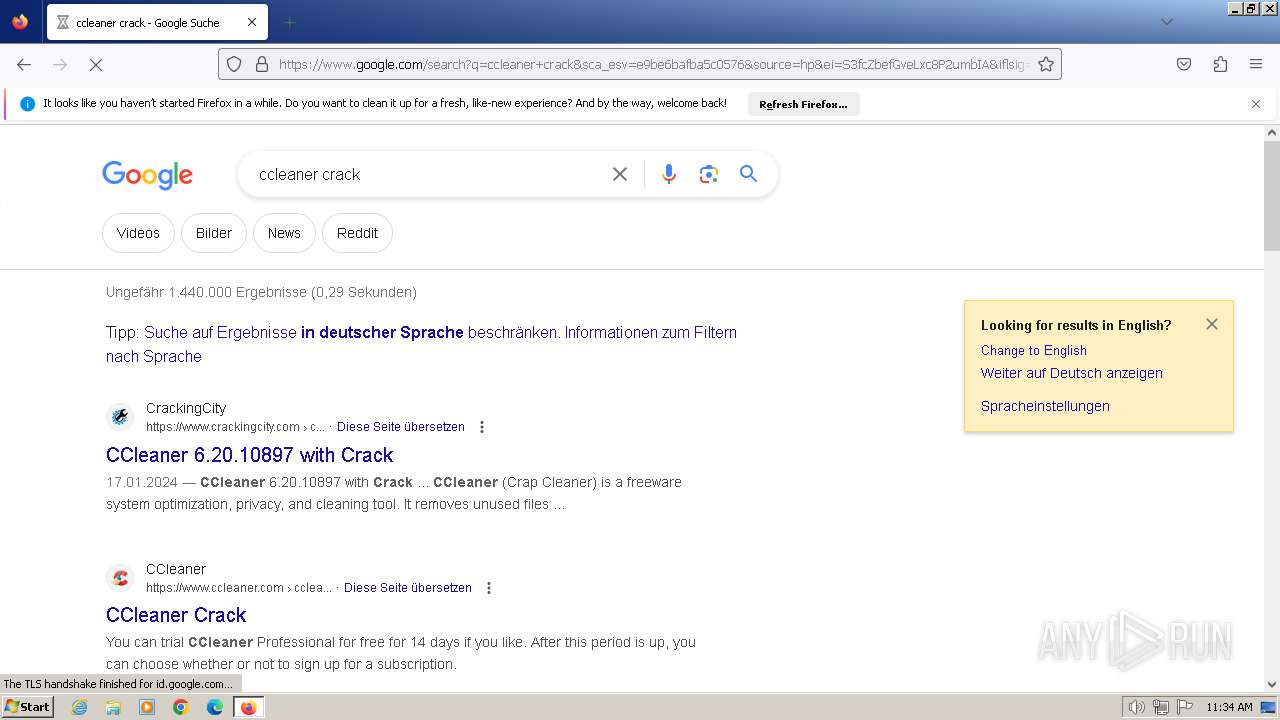The height and width of the screenshot is (720, 1280).
Task: Select the Videos filter chip
Action: [138, 233]
